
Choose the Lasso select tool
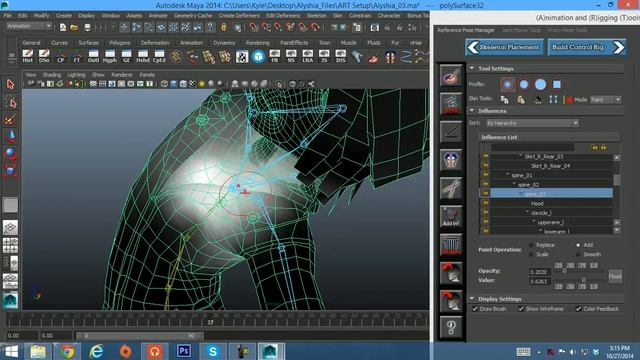(x=11, y=102)
